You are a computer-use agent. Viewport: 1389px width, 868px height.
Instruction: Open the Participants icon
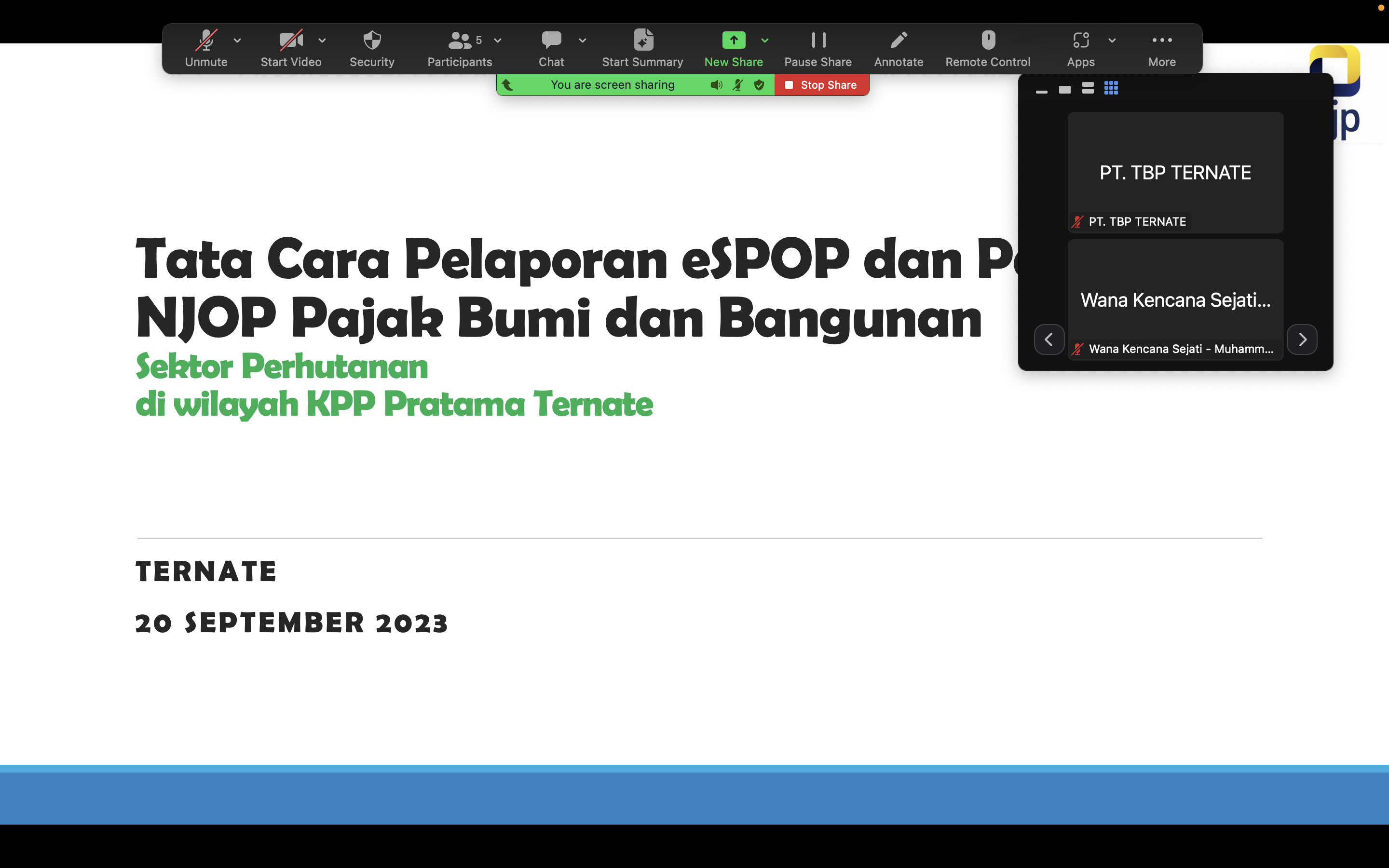[459, 40]
